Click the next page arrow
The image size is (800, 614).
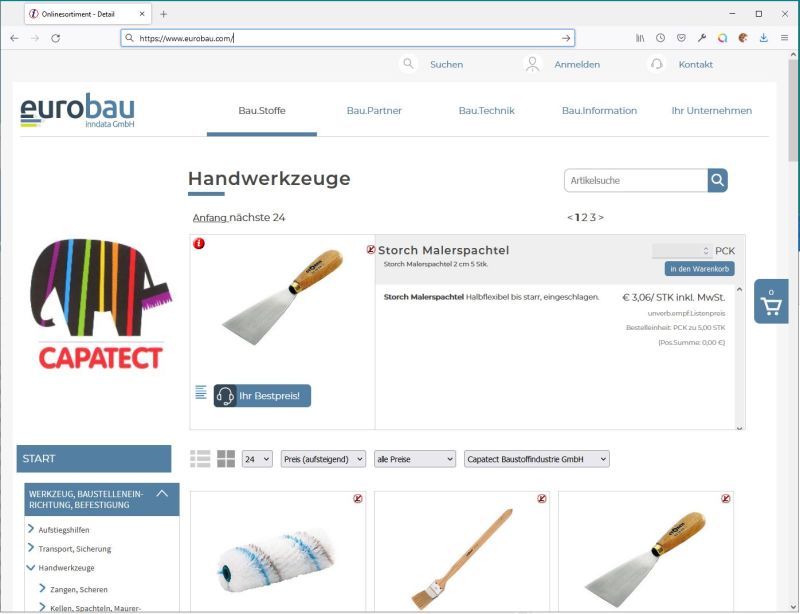(x=601, y=217)
